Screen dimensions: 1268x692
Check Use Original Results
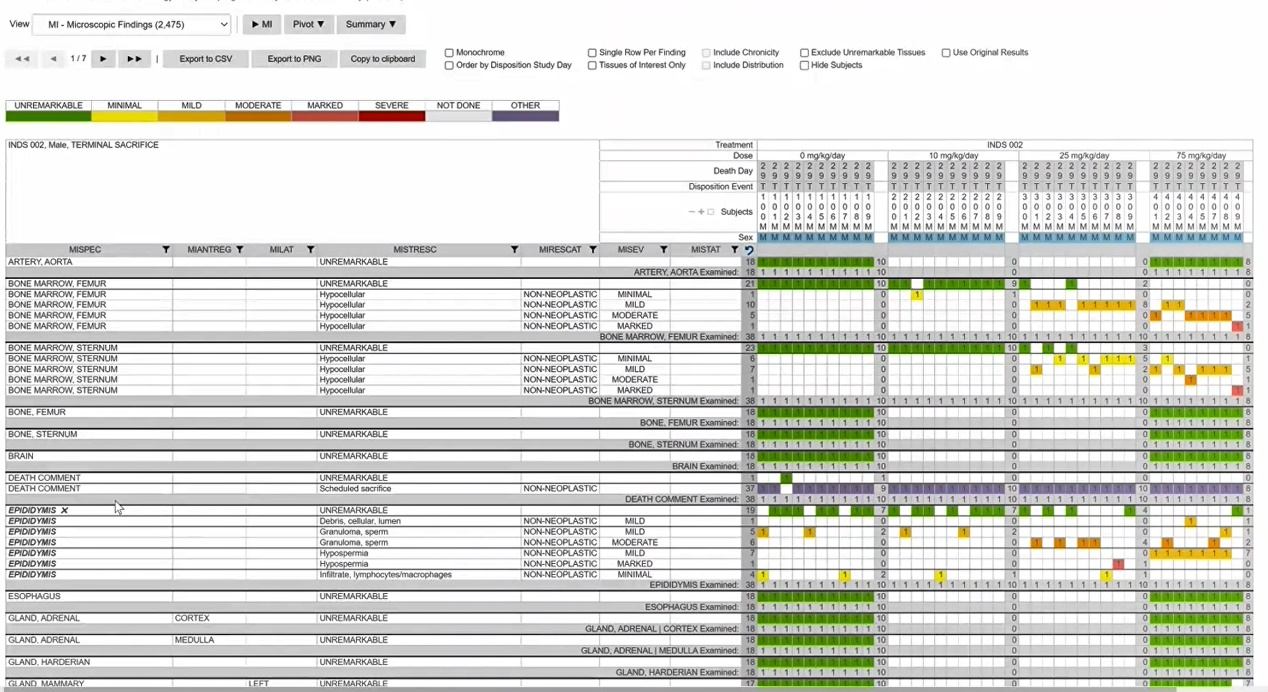click(x=946, y=53)
